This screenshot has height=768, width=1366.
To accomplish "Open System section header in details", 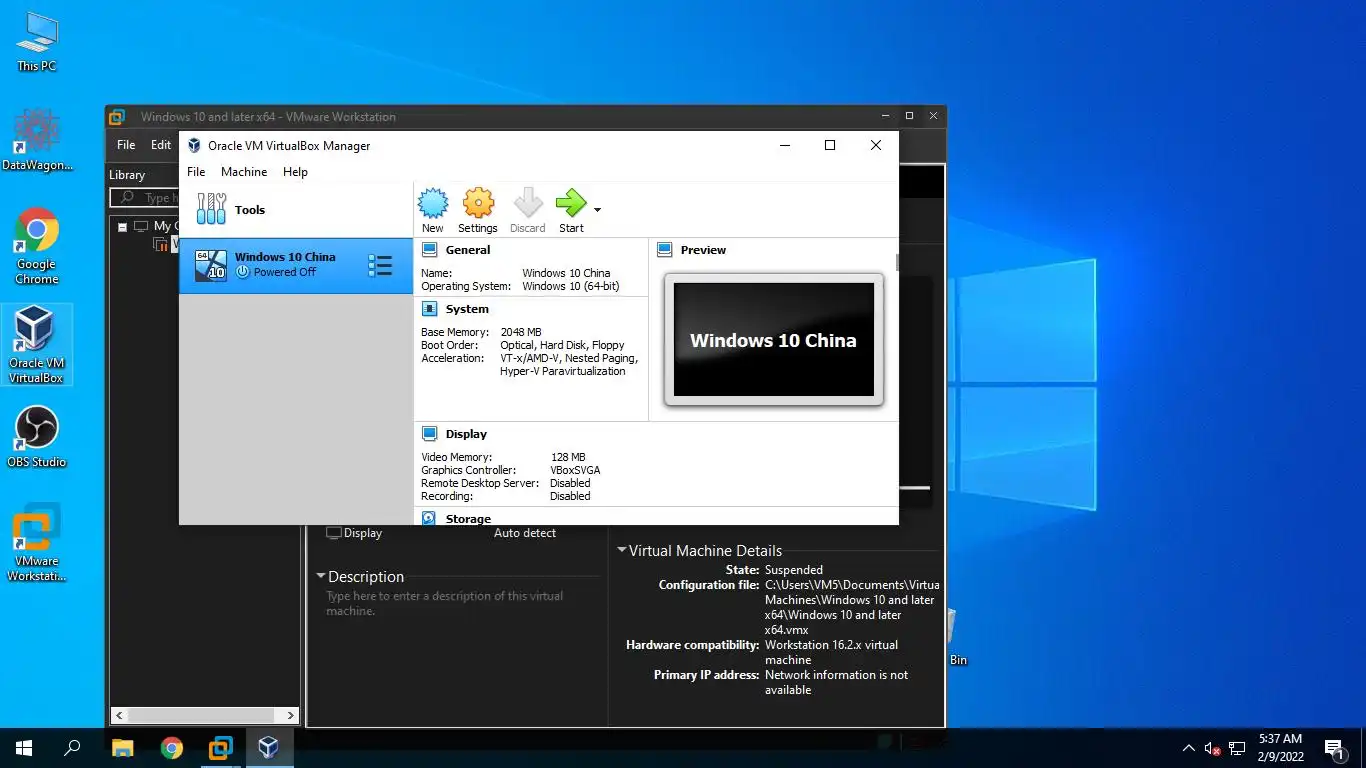I will 467,309.
